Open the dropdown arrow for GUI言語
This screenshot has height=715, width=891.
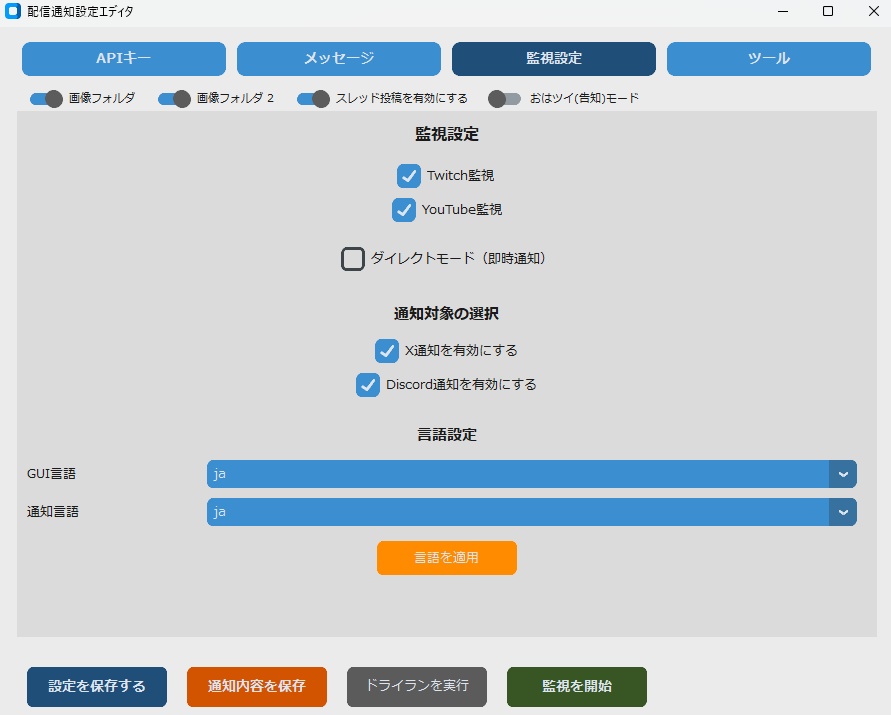click(x=843, y=473)
